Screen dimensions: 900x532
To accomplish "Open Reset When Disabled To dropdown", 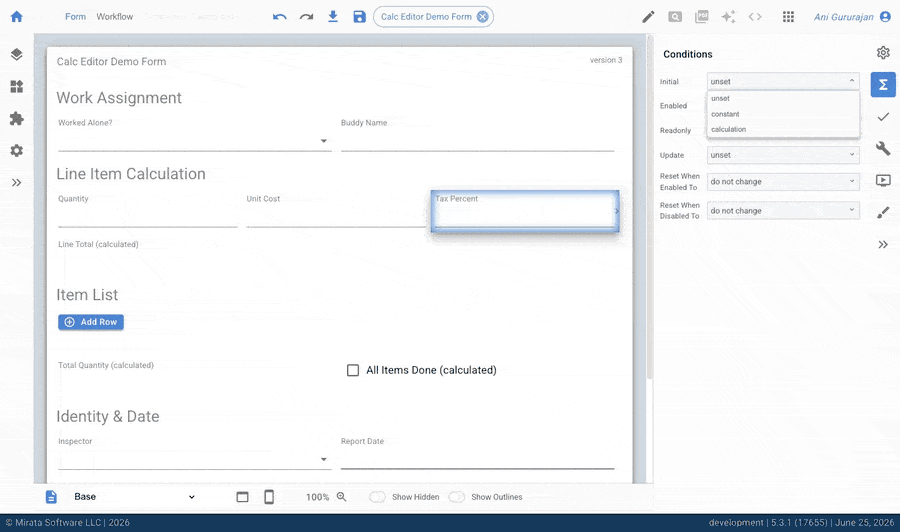I will coord(783,211).
